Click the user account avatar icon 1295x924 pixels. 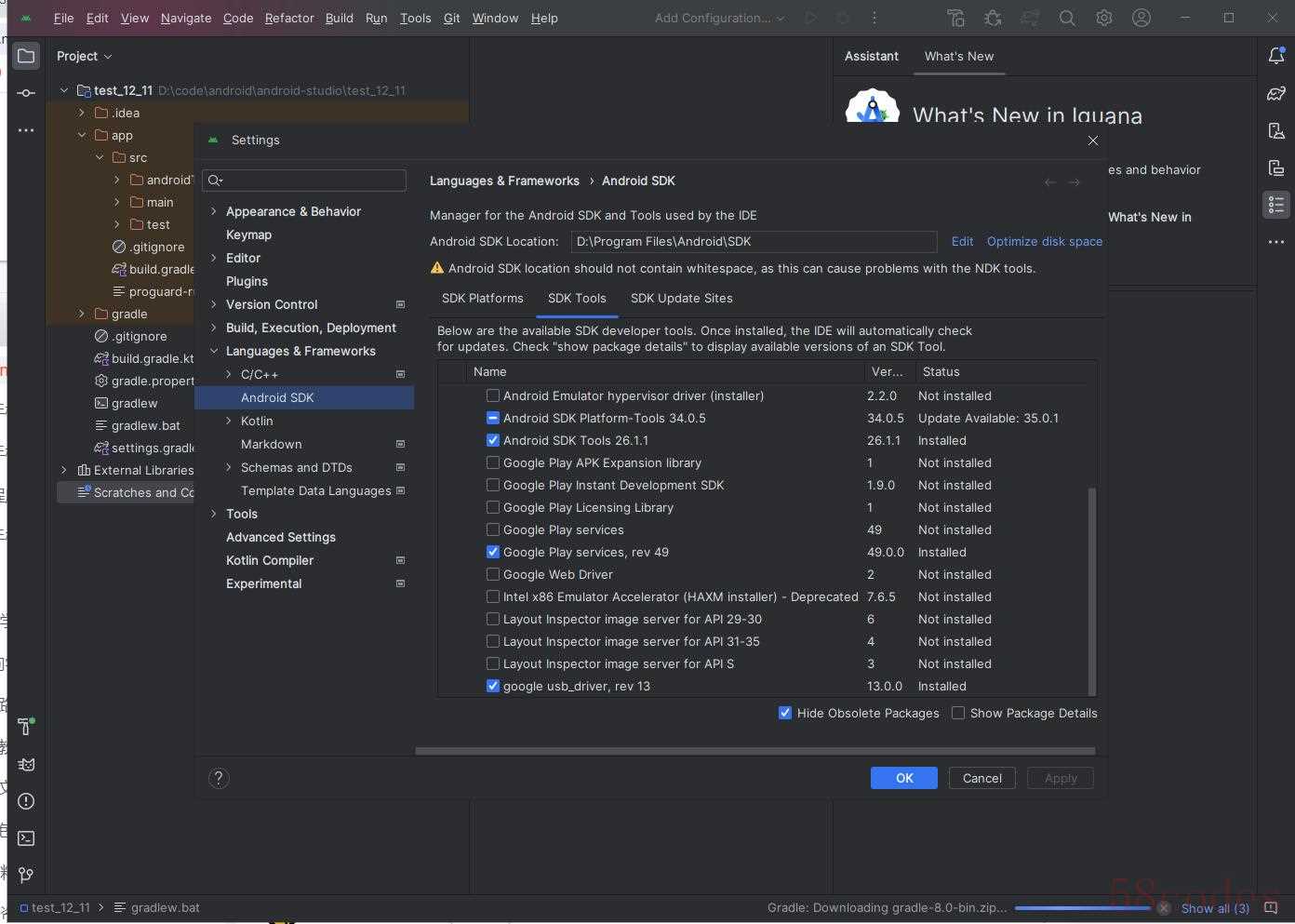click(1141, 18)
